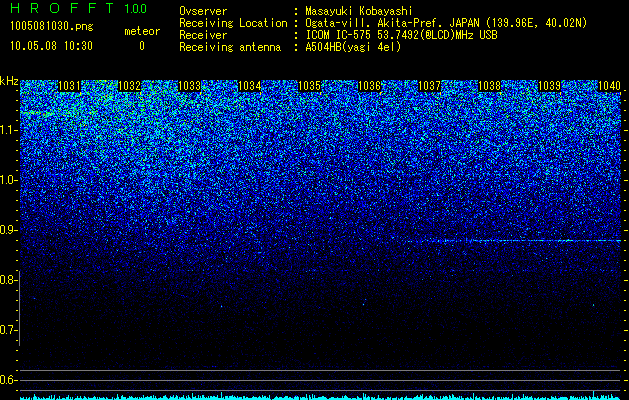The width and height of the screenshot is (629, 400).
Task: Click the 1036 time marker
Action: 369,86
